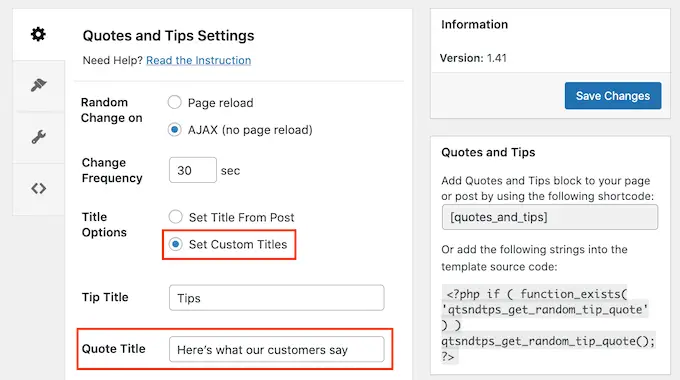Click the Information panel heading
680x380 pixels.
474,24
